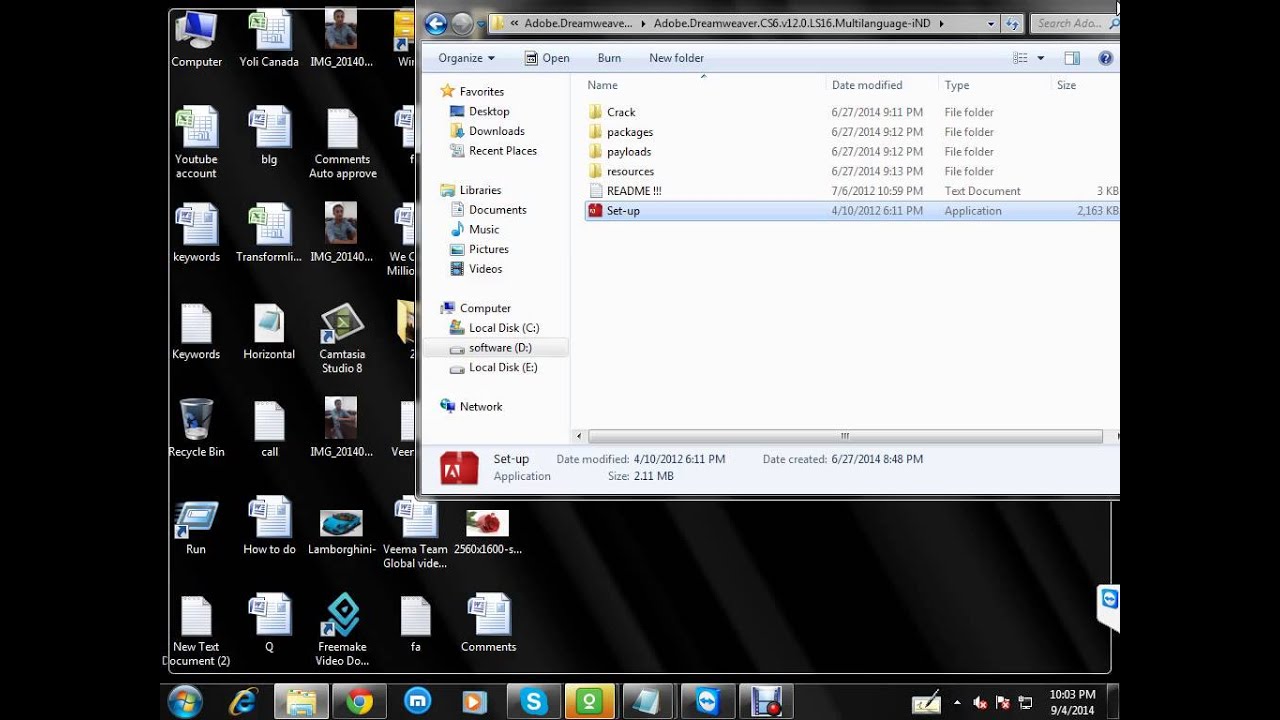Viewport: 1280px width, 720px height.
Task: Select the Lamborghini image on desktop
Action: point(342,530)
